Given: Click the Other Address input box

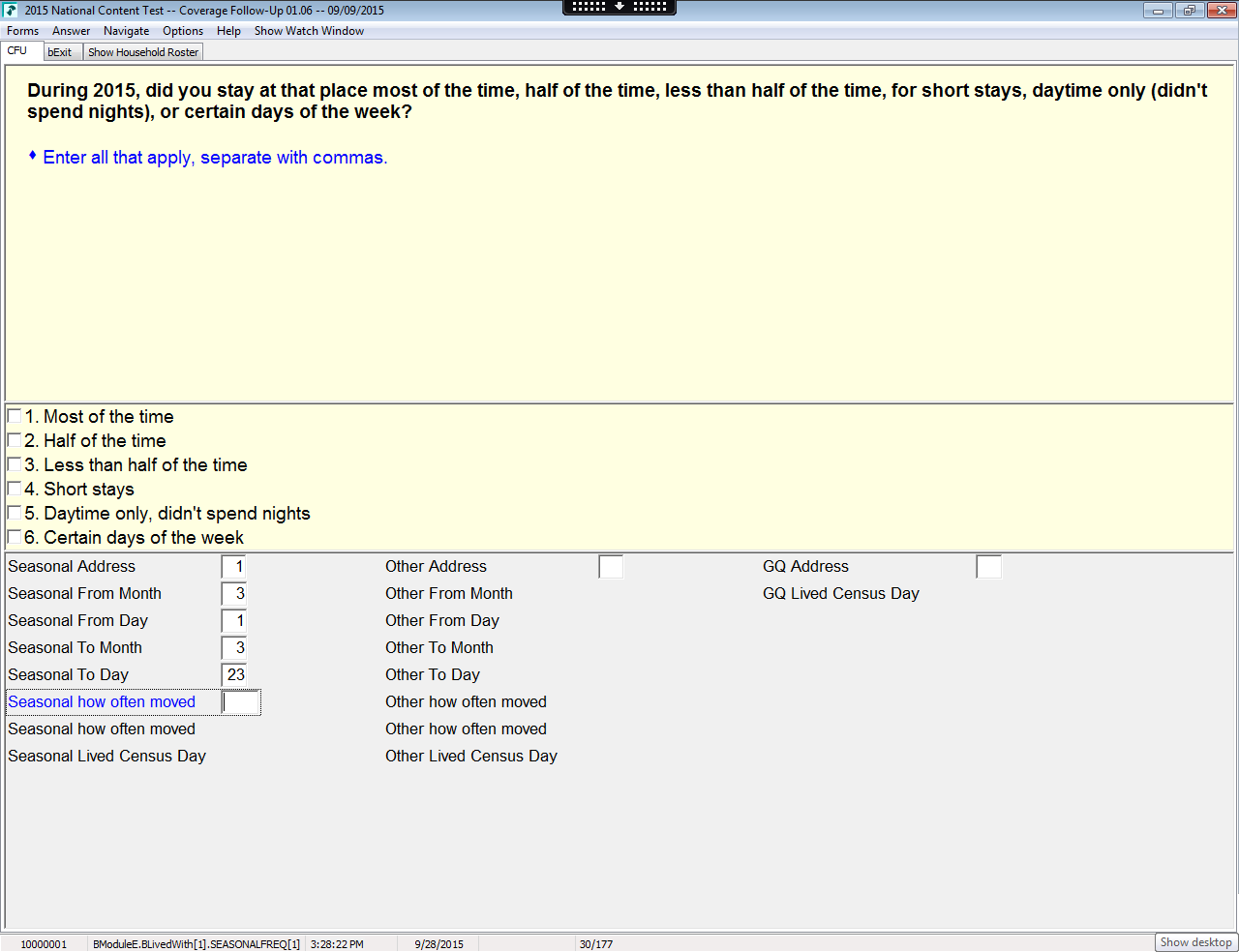Looking at the screenshot, I should click(611, 567).
